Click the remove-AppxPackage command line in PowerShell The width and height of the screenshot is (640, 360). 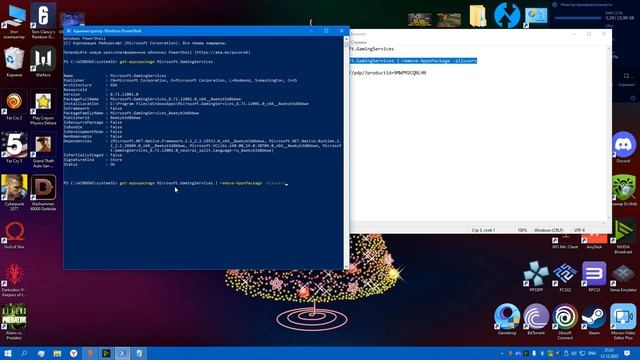176,183
